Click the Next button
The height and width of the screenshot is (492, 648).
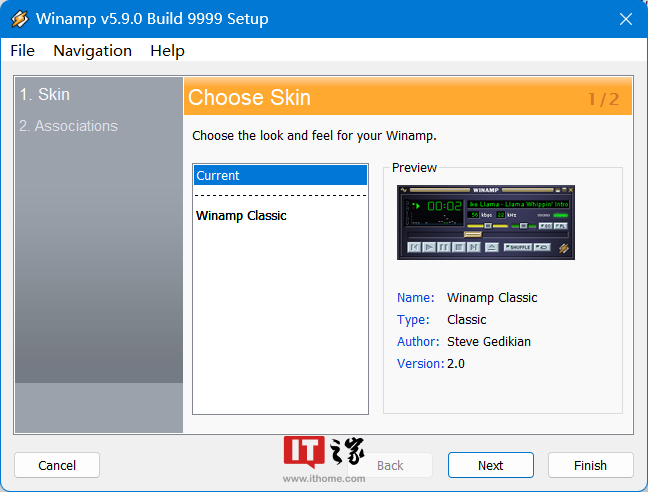pyautogui.click(x=491, y=465)
